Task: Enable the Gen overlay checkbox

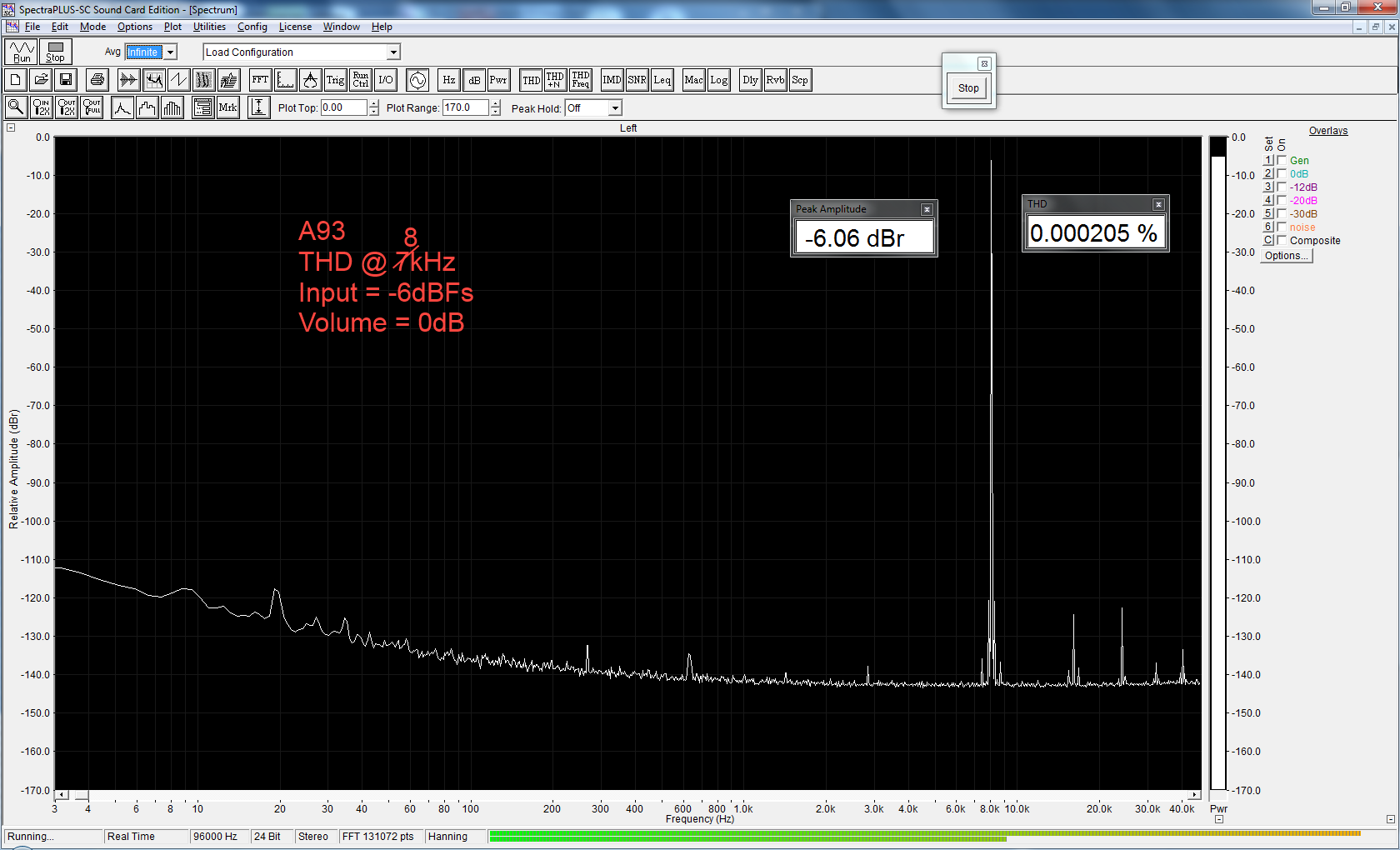Action: (1282, 160)
